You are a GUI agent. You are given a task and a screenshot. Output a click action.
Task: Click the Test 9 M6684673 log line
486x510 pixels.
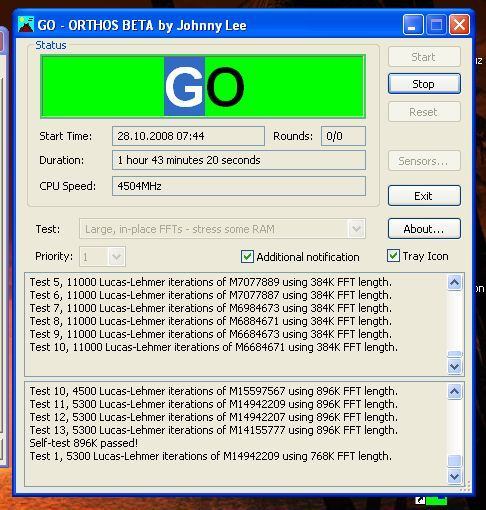tap(211, 334)
